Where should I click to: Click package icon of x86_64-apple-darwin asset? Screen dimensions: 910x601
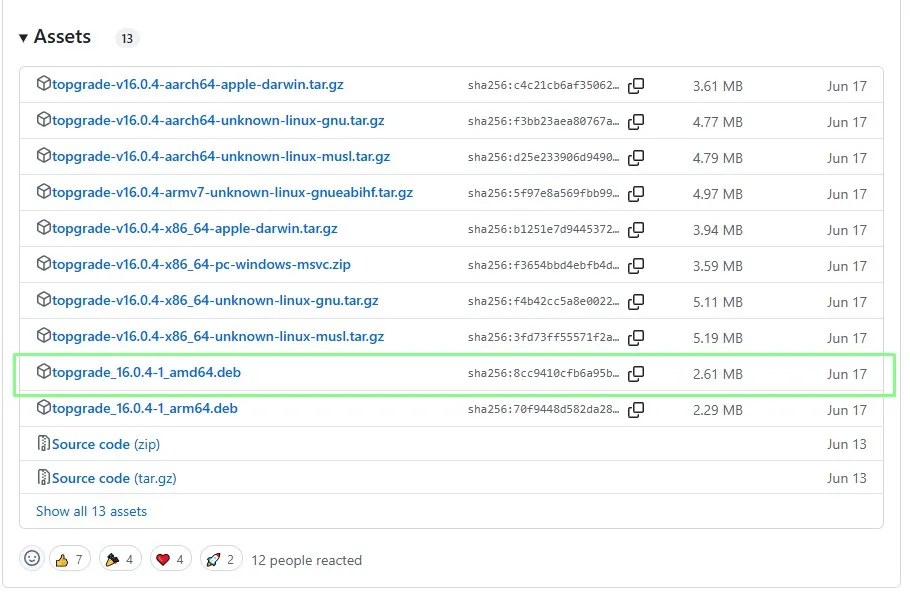point(44,227)
